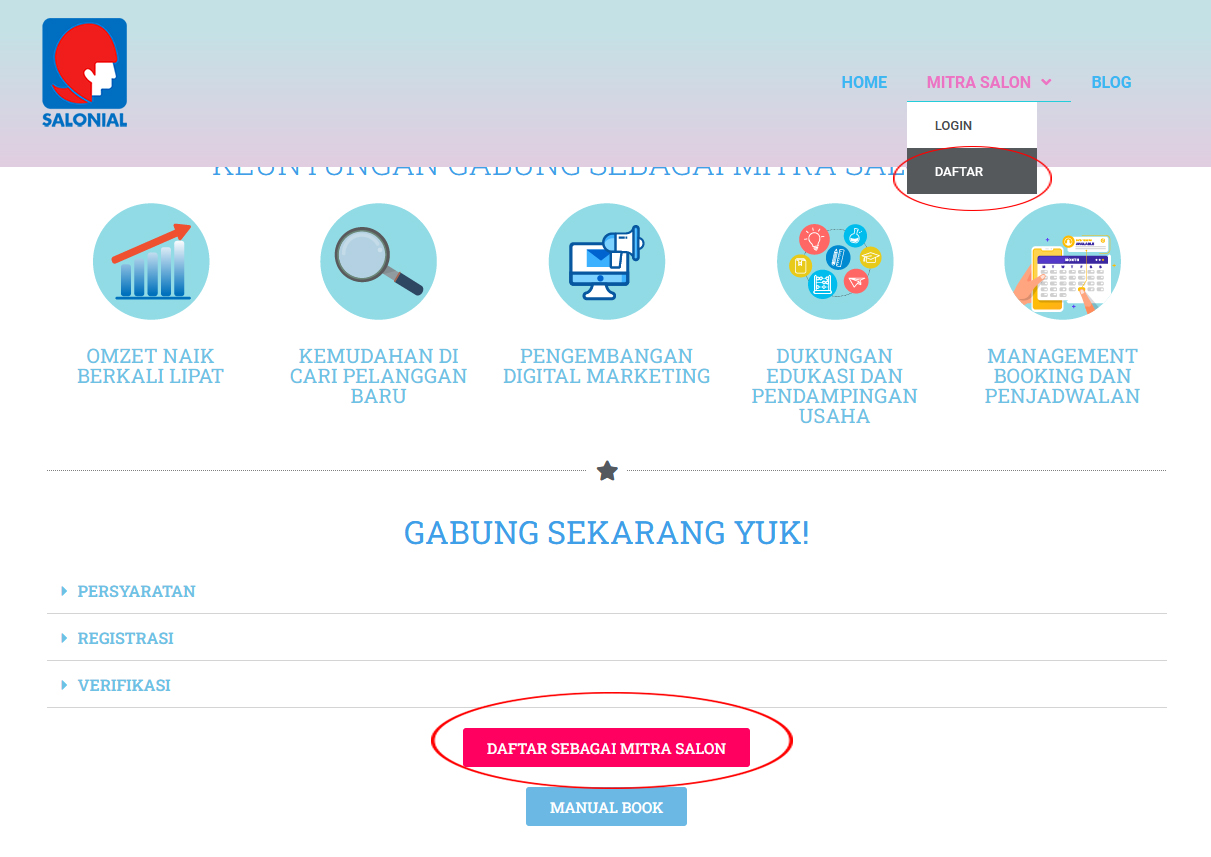Click the chevron next to Mitra Salon
Viewport: 1211px width, 857px height.
pos(1046,82)
